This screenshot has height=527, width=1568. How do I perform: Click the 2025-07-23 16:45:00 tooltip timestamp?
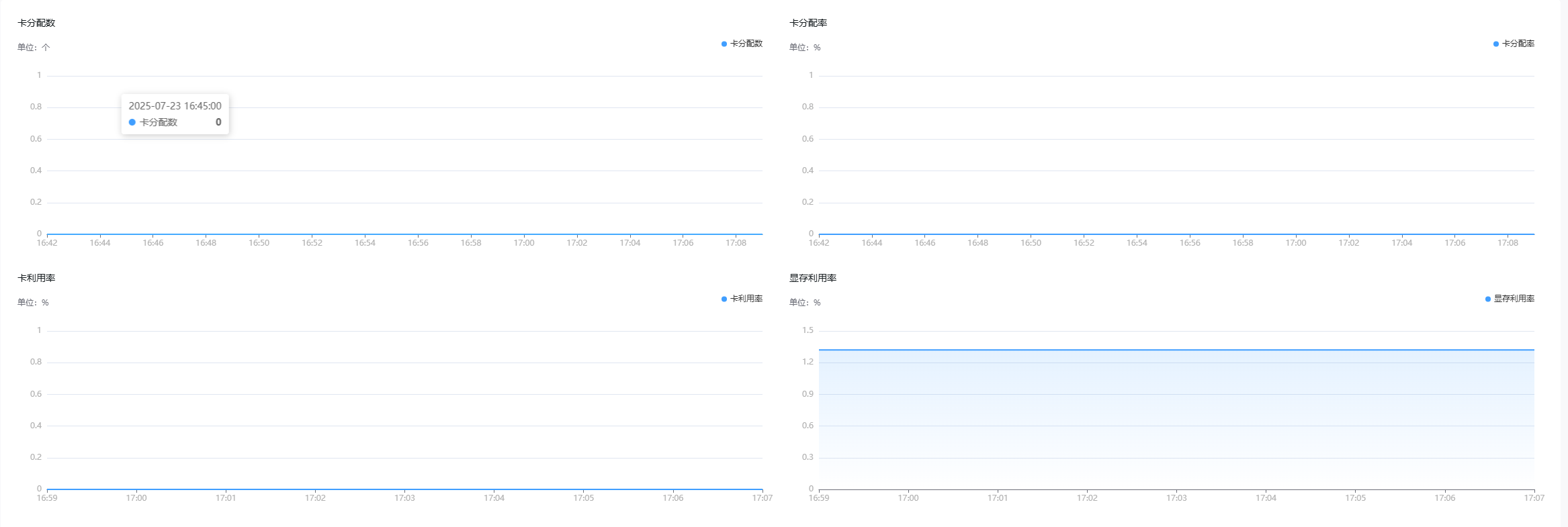pos(175,106)
